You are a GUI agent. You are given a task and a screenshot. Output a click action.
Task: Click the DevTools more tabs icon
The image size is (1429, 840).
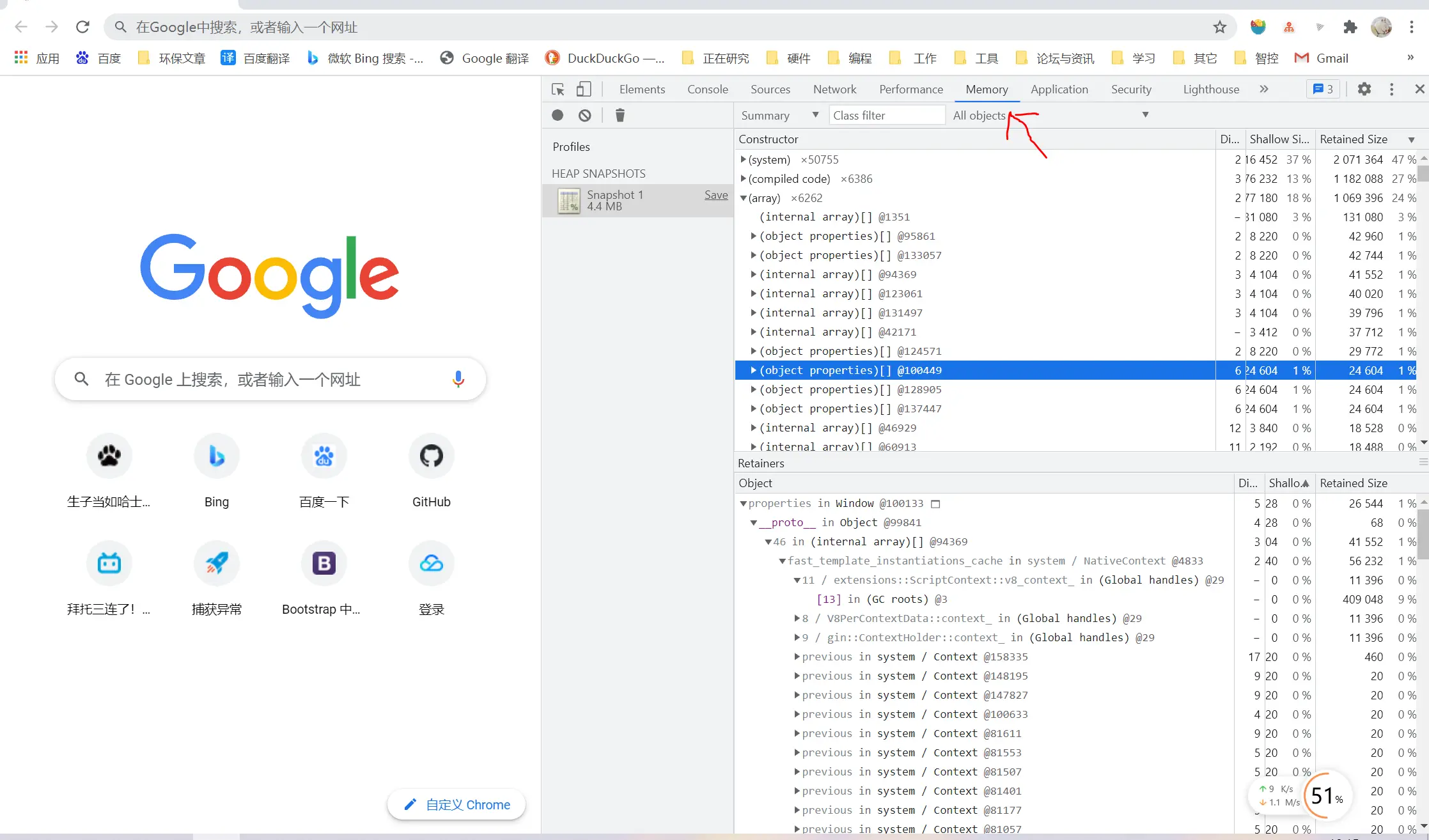point(1263,89)
